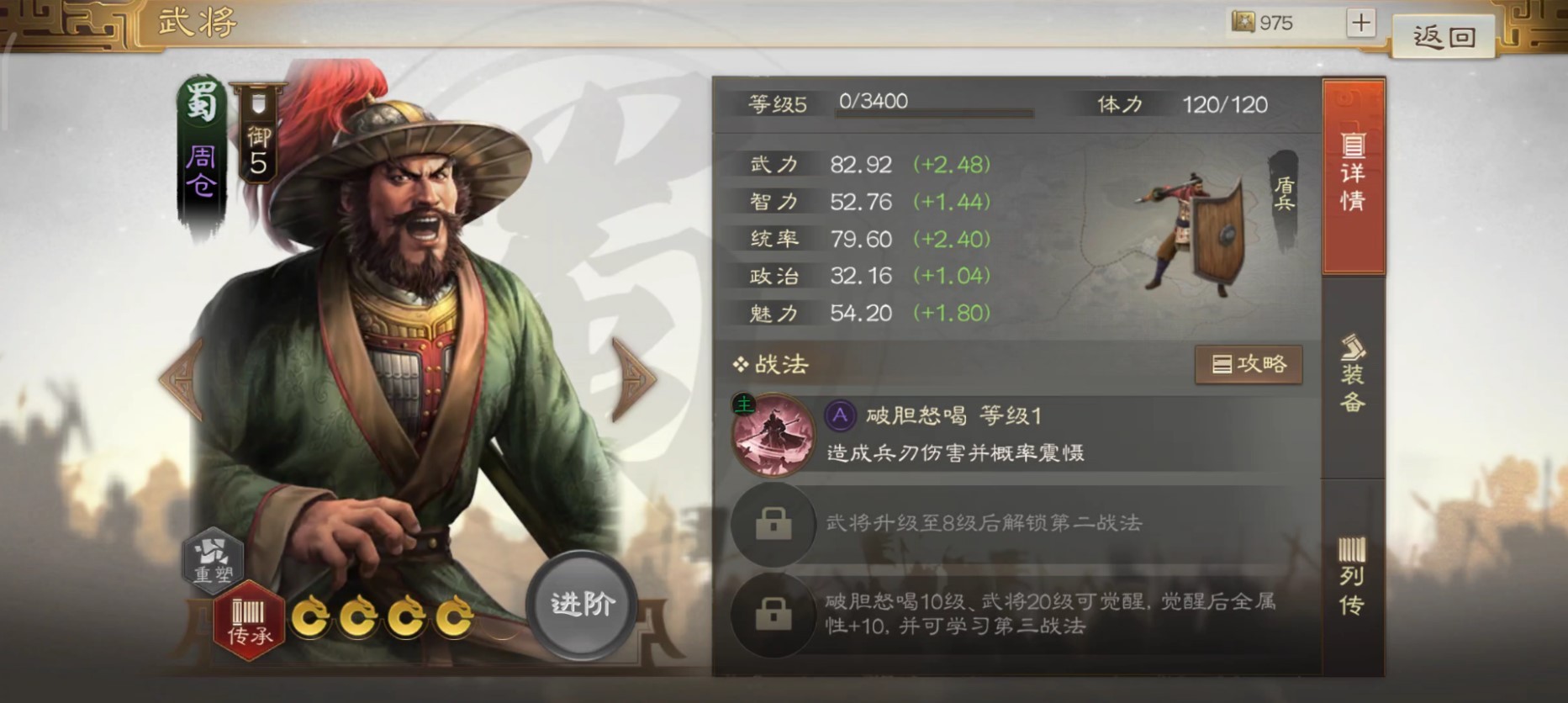Click the plus icon beside 975 currency

(x=1360, y=22)
